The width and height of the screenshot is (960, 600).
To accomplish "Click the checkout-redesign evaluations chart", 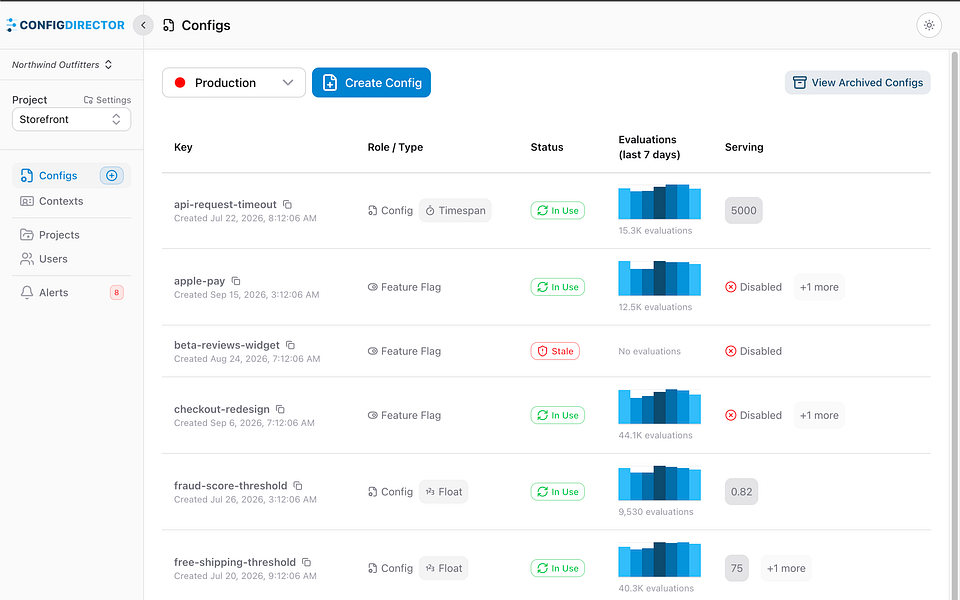I will 659,406.
